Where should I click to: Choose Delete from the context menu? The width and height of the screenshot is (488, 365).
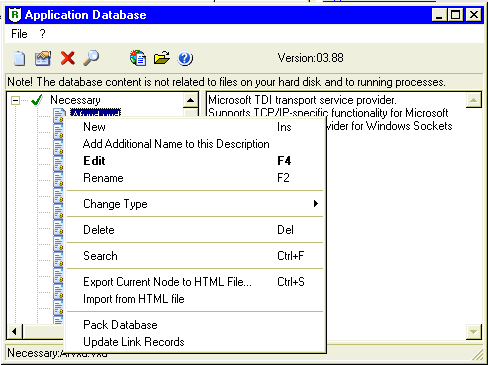click(x=196, y=230)
